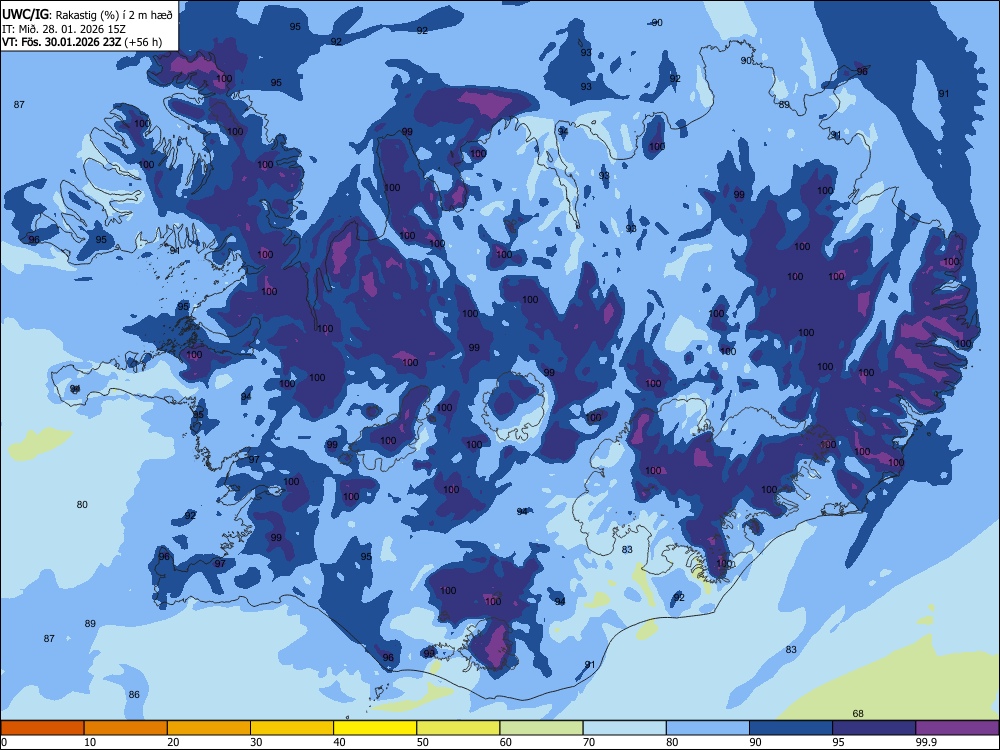Click the '50' tick label on the color scale
This screenshot has height=750, width=1000.
(423, 742)
